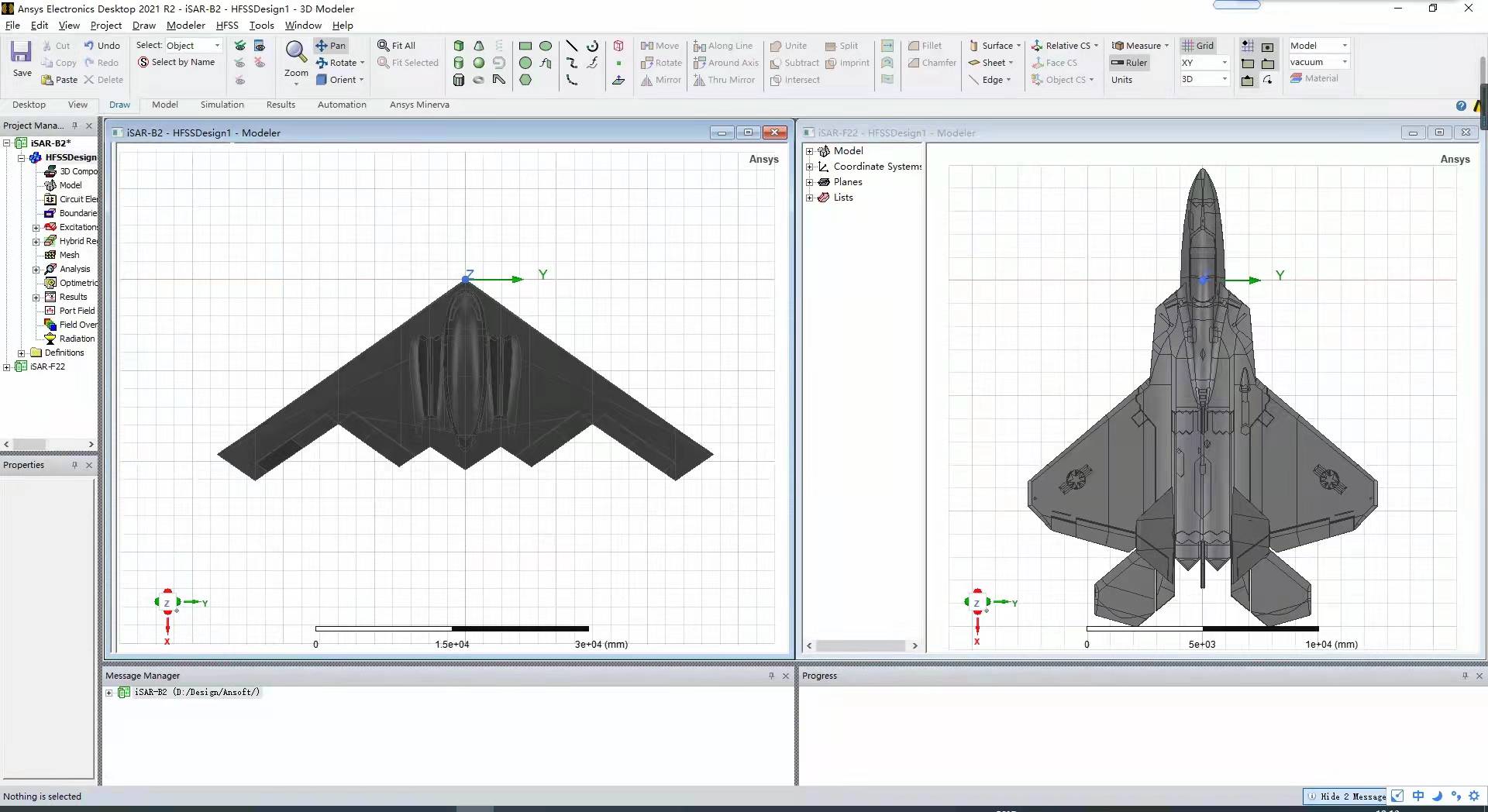This screenshot has height=812, width=1488.
Task: Expand the Model node in the F22 tree
Action: click(810, 151)
